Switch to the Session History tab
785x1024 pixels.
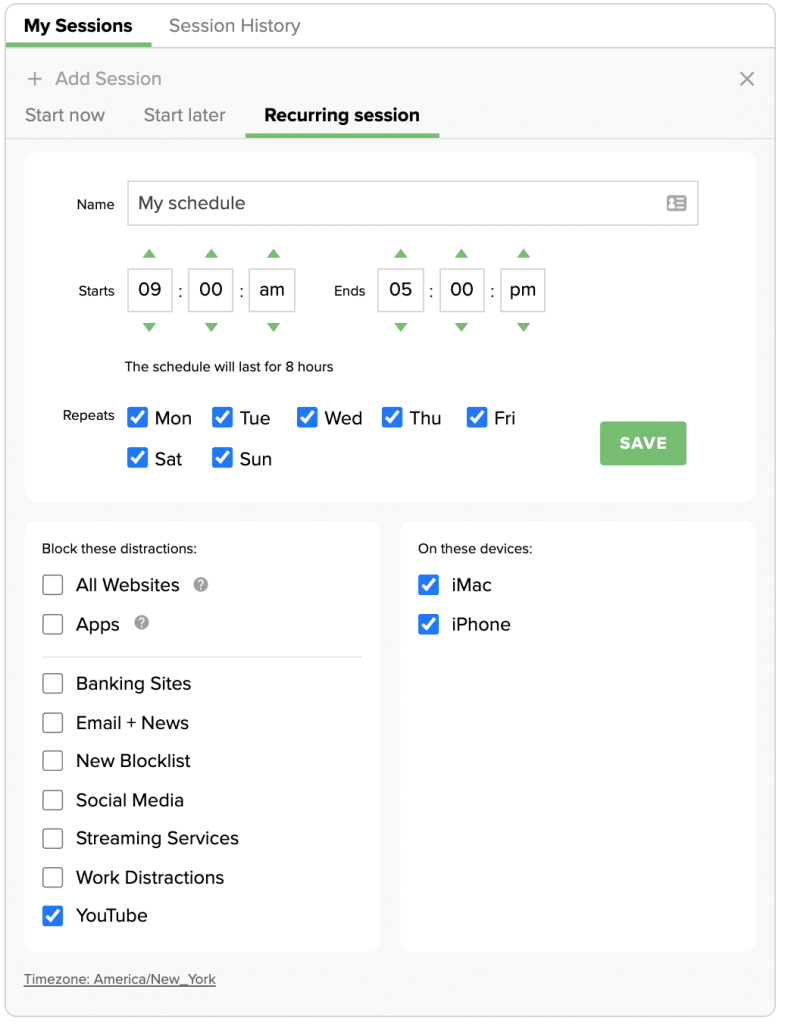pos(234,26)
